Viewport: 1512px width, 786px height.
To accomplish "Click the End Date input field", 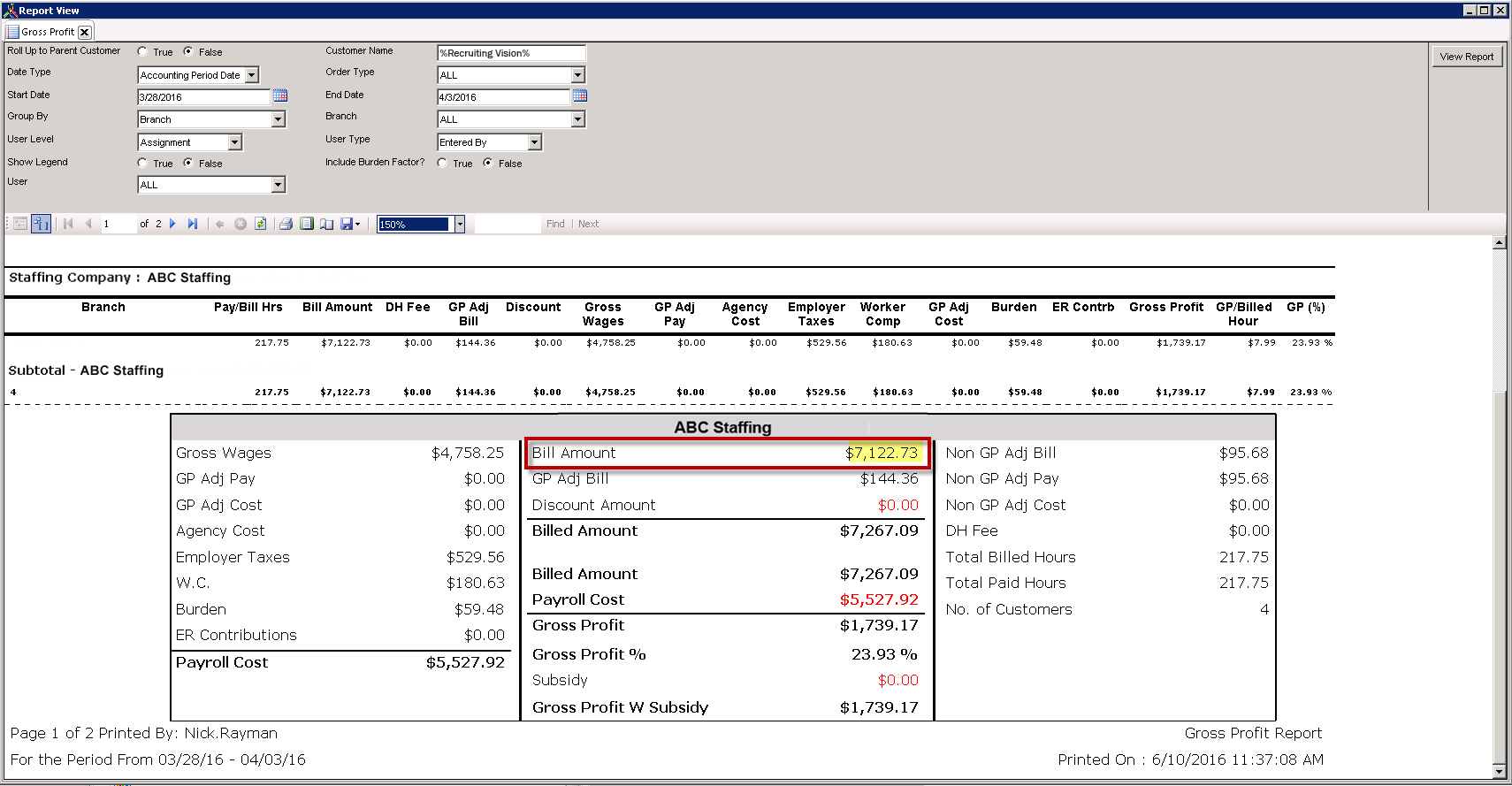I will click(504, 97).
